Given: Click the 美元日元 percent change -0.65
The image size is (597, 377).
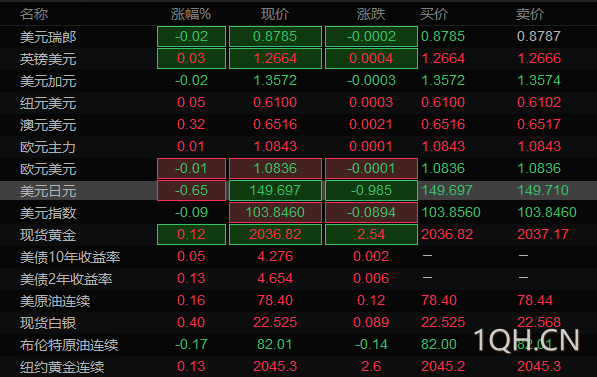Looking at the screenshot, I should [191, 190].
